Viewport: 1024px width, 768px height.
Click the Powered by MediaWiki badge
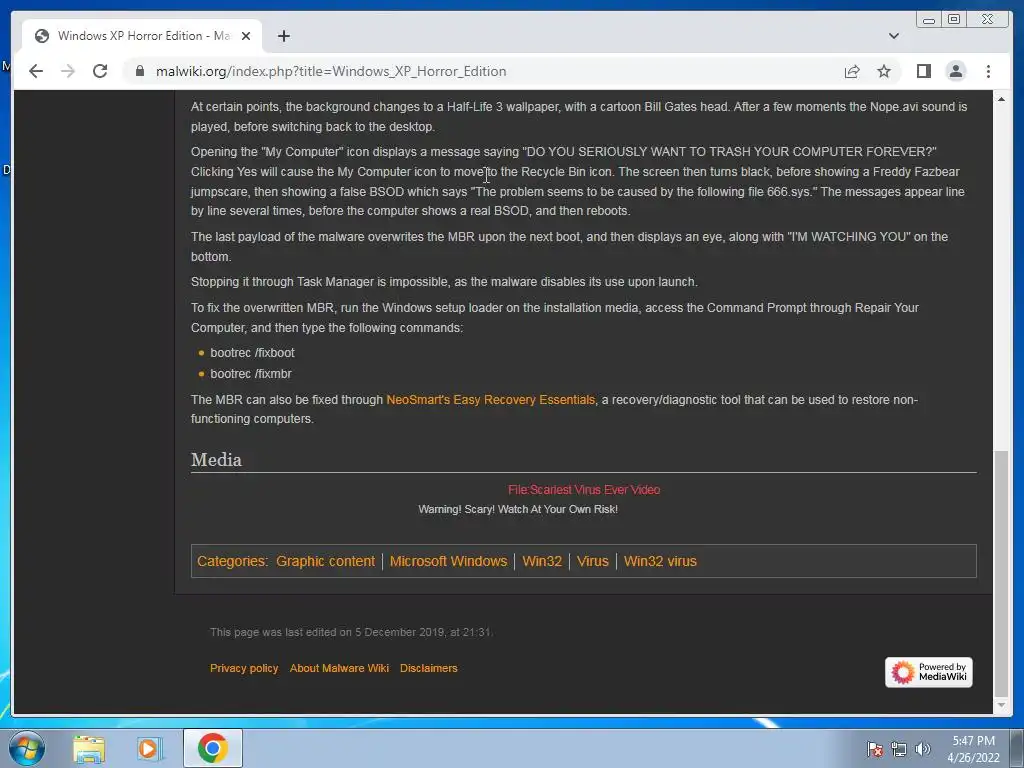click(928, 672)
